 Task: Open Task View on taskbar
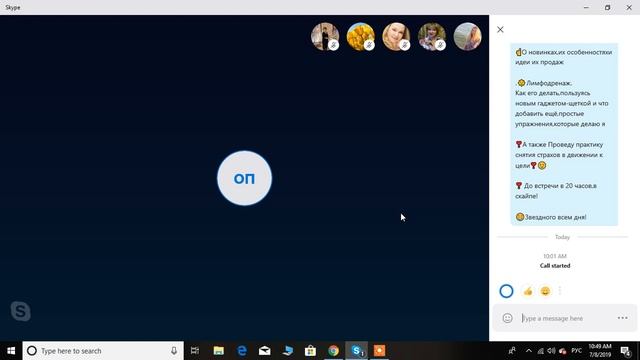195,351
